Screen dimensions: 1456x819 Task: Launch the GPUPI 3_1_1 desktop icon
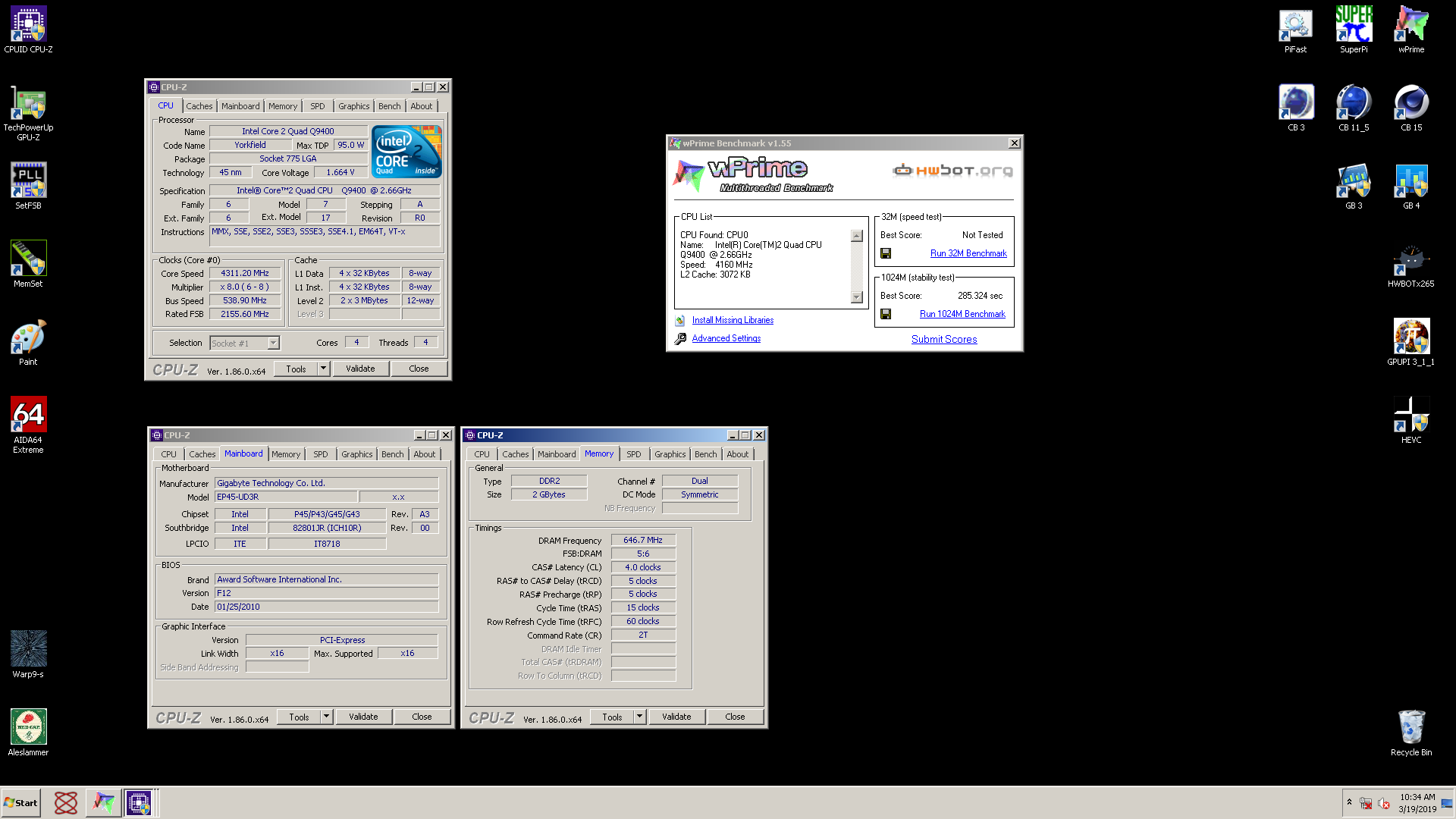[x=1411, y=342]
